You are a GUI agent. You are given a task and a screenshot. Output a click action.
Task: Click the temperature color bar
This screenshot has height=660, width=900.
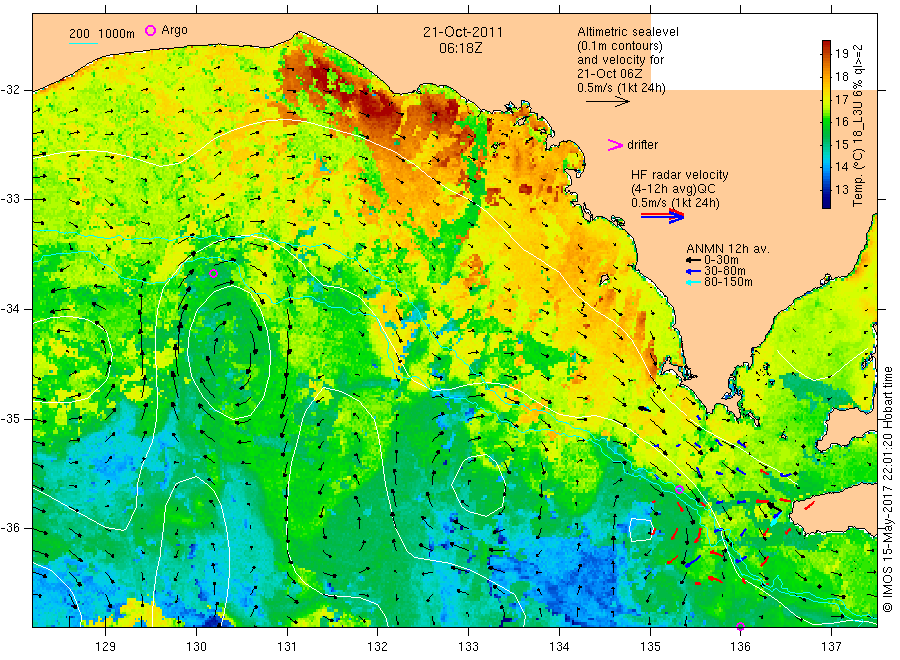click(x=827, y=124)
